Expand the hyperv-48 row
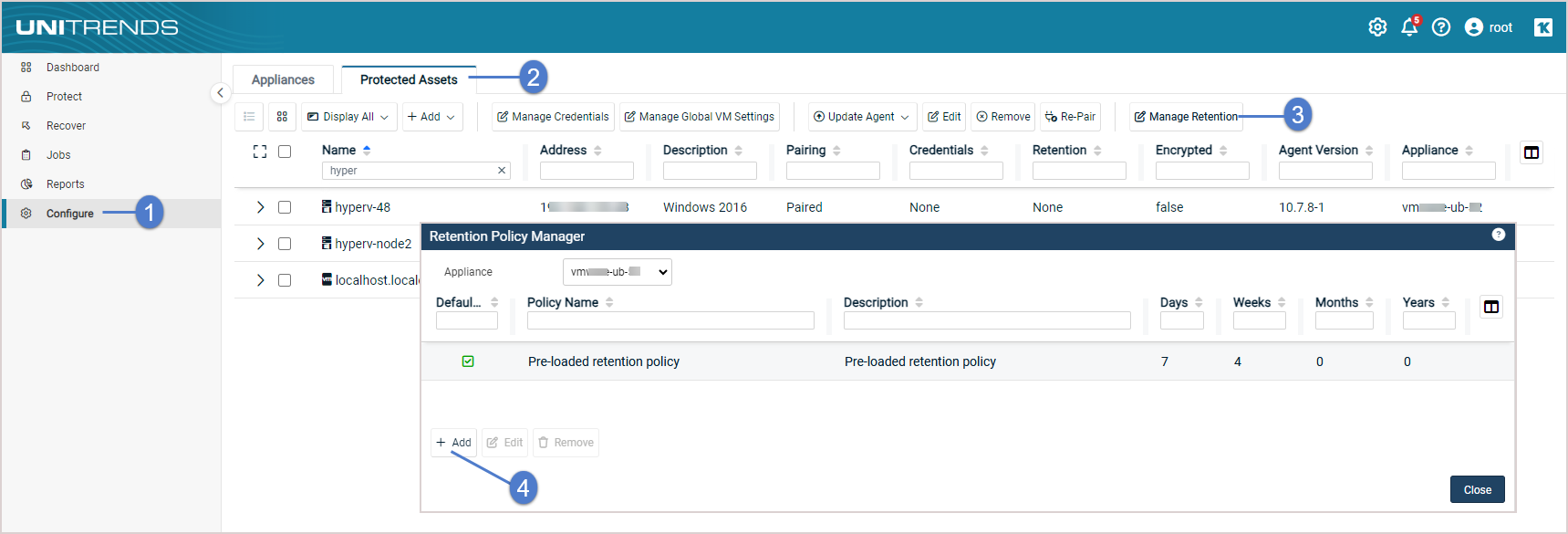 260,207
